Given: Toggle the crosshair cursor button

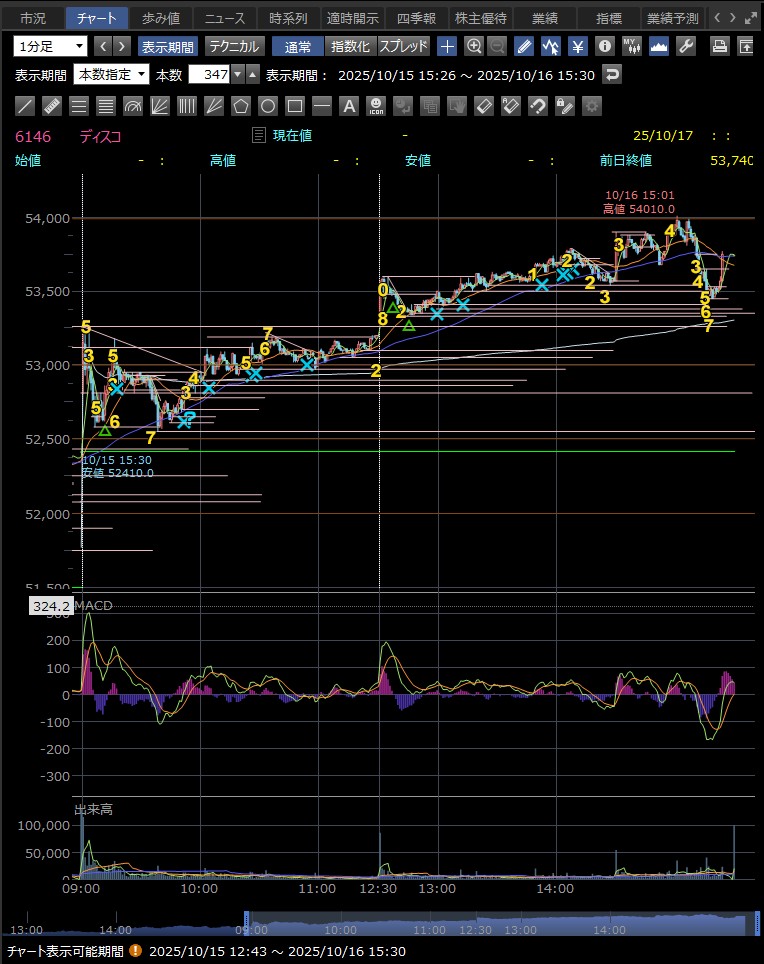Looking at the screenshot, I should 447,46.
